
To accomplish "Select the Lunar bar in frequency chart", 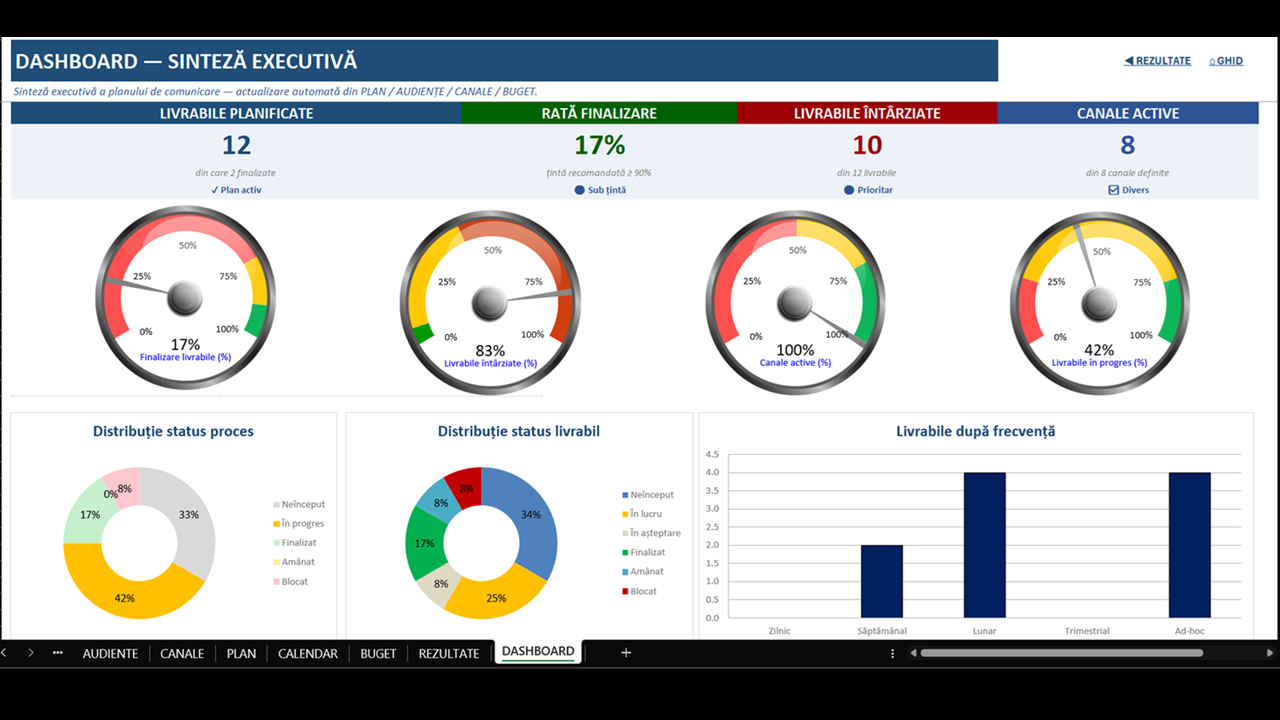I will [x=984, y=545].
